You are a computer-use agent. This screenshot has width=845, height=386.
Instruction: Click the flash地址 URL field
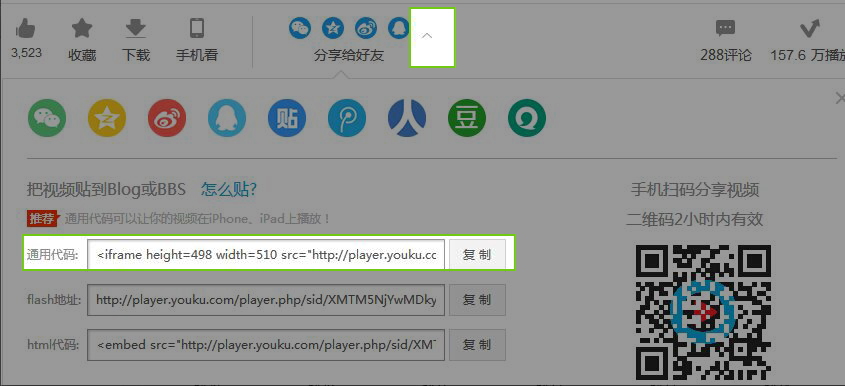[266, 300]
